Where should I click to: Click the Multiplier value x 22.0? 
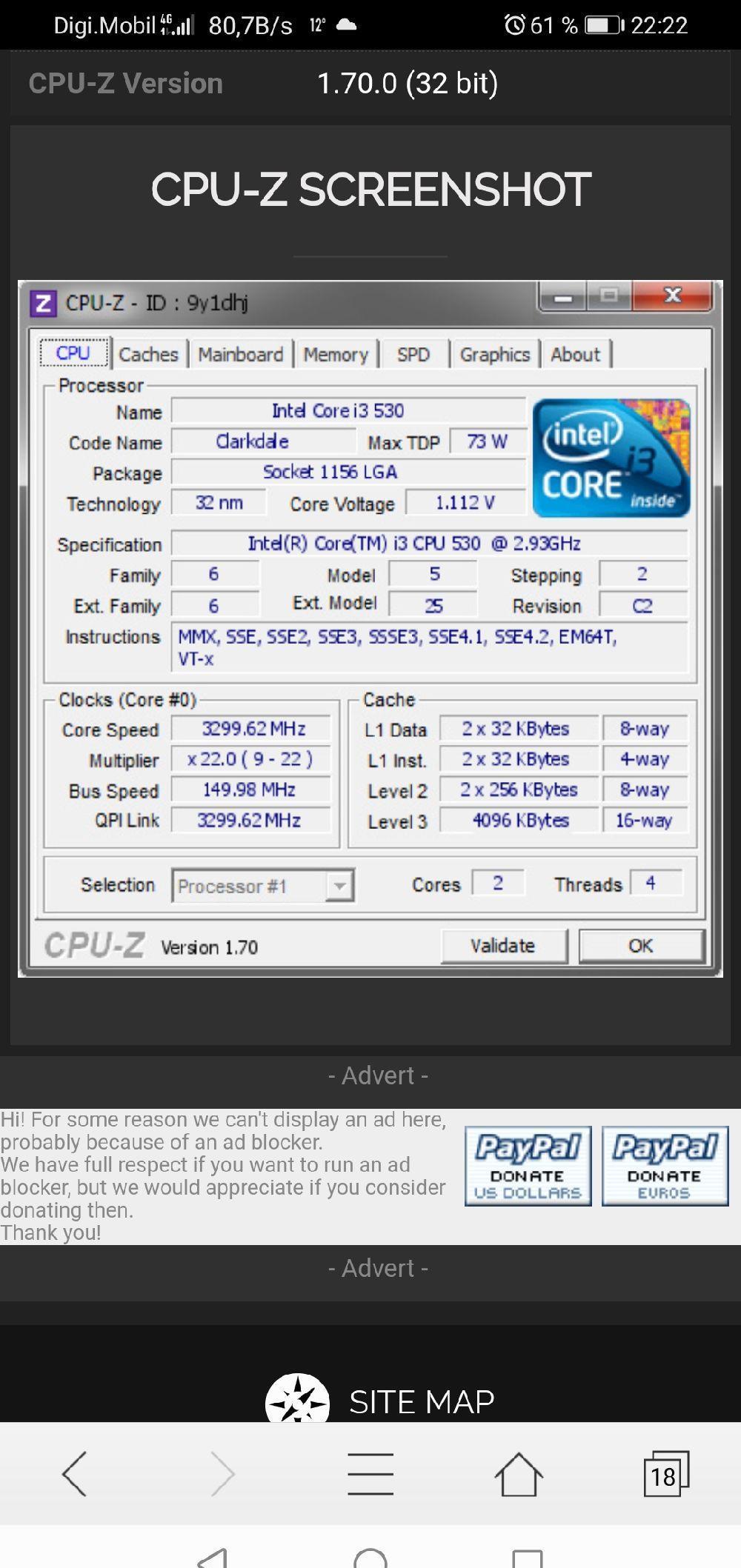click(250, 759)
